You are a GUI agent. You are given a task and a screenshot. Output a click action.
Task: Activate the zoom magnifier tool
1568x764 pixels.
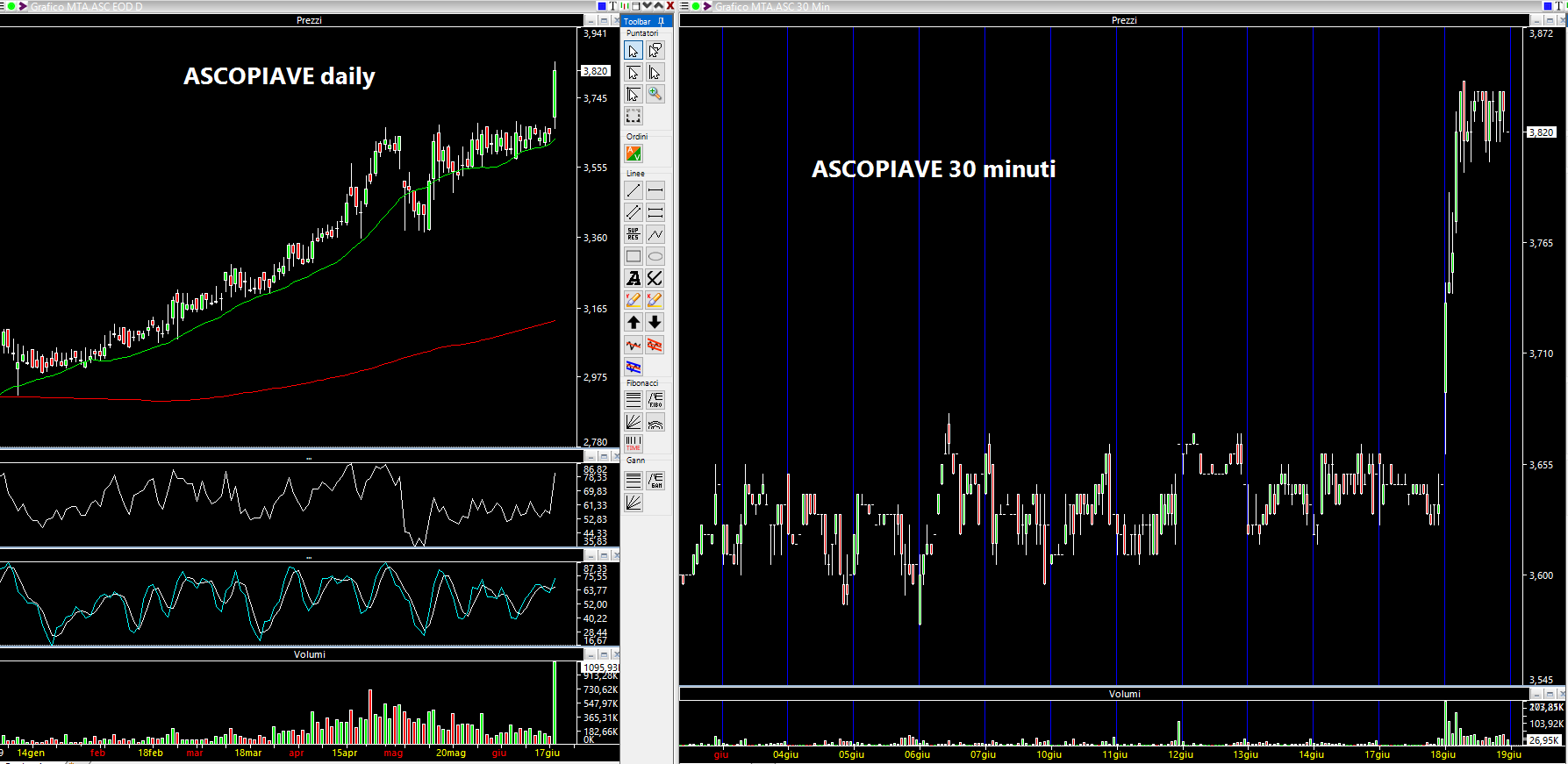click(x=655, y=95)
